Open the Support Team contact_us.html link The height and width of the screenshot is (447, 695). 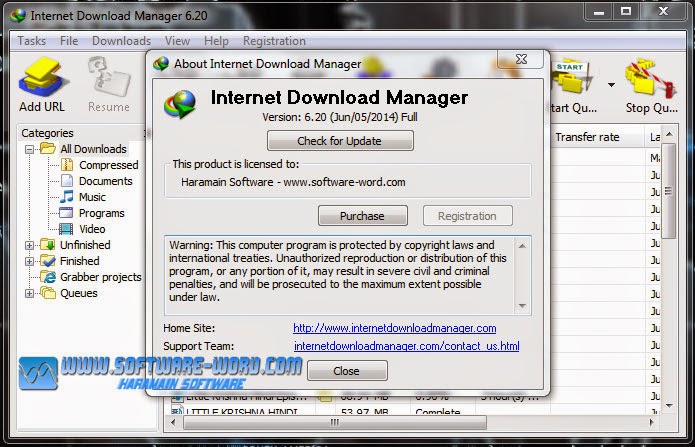[406, 346]
